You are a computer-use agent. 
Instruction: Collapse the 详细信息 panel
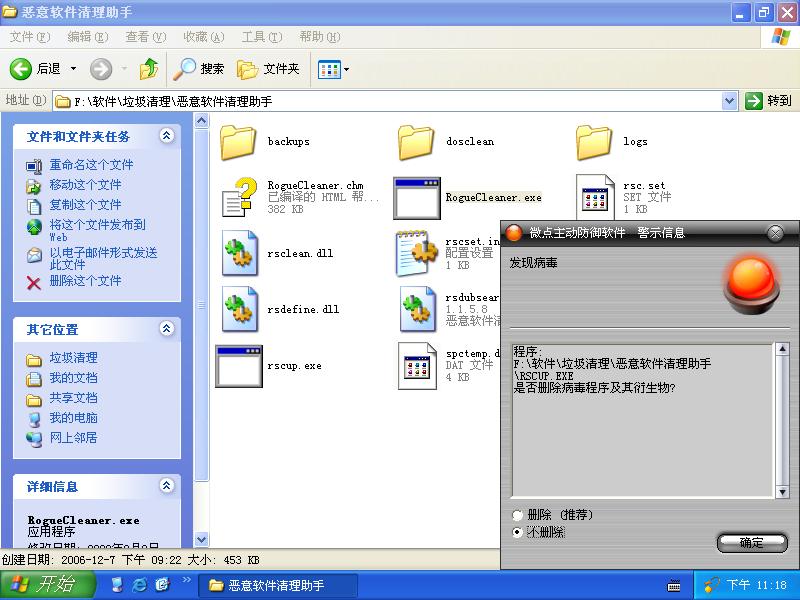166,486
